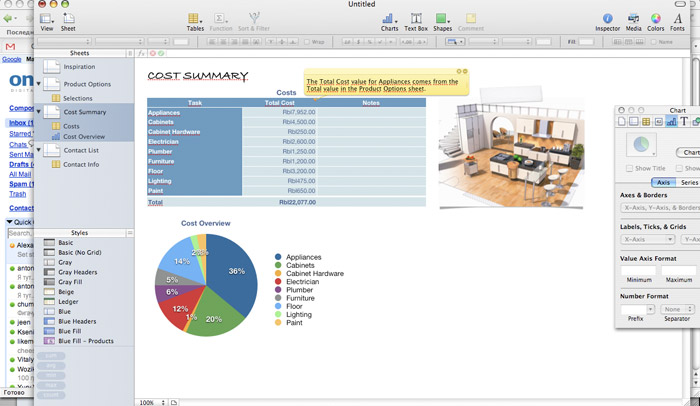This screenshot has width=700, height=406.
Task: Open Trash link in Gmail window
Action: point(17,194)
